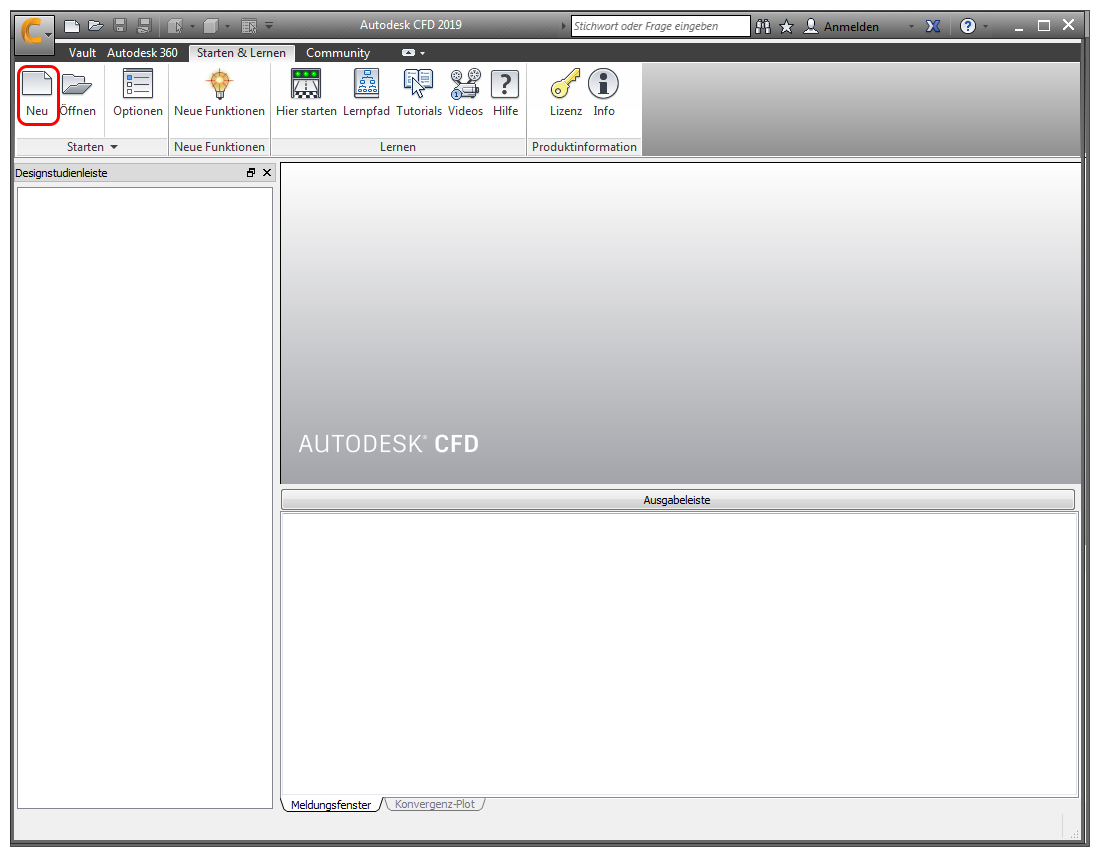Open dropdown arrow next to cube selection-mode icon
1100x857 pixels.
(192, 27)
